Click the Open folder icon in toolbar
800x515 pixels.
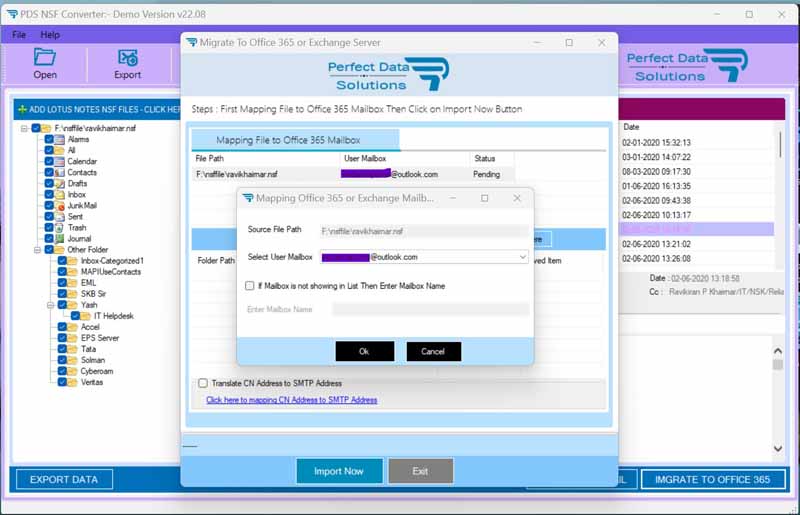click(x=45, y=57)
